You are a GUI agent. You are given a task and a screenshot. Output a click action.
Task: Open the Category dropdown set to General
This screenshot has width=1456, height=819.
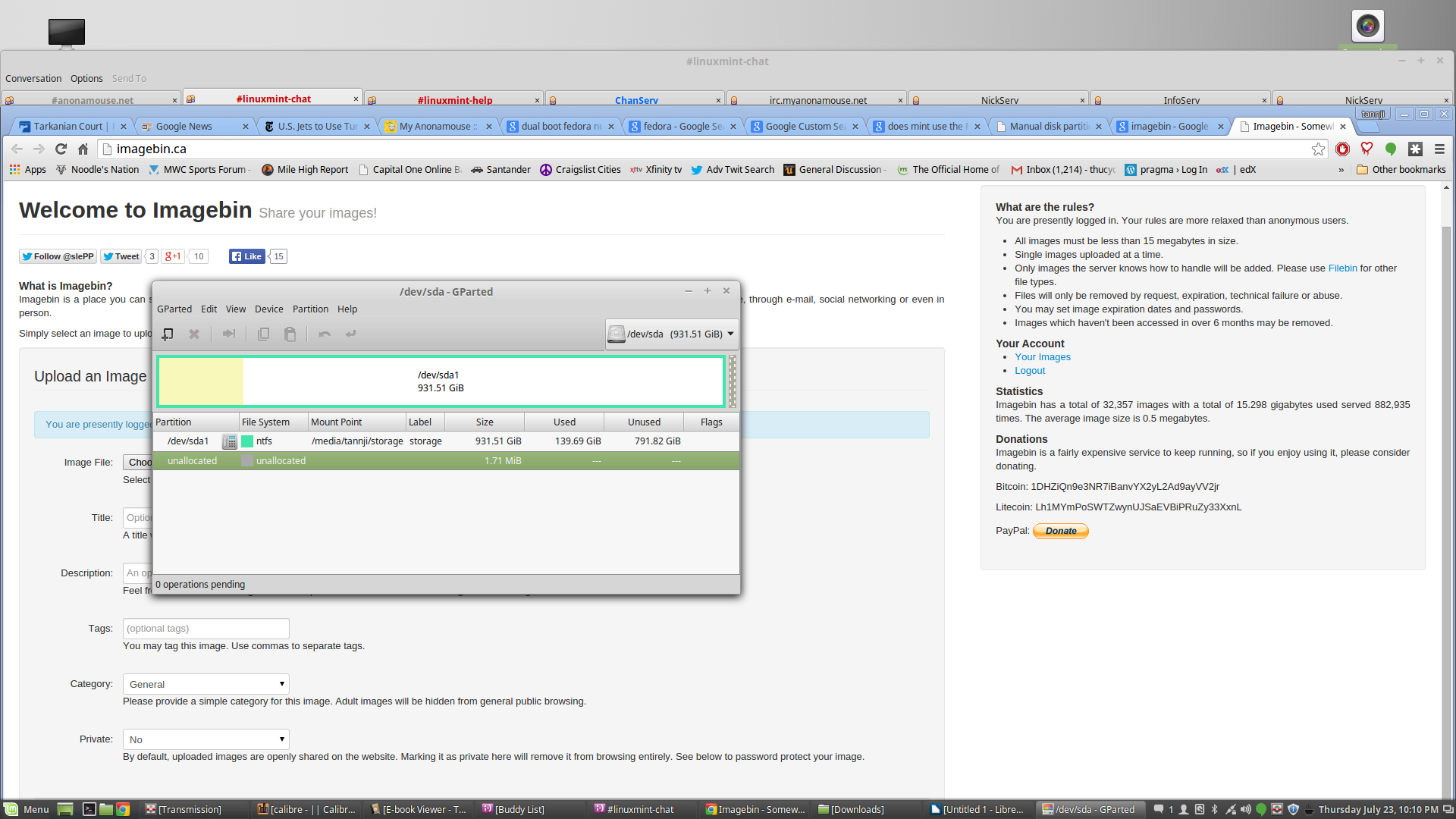(206, 684)
